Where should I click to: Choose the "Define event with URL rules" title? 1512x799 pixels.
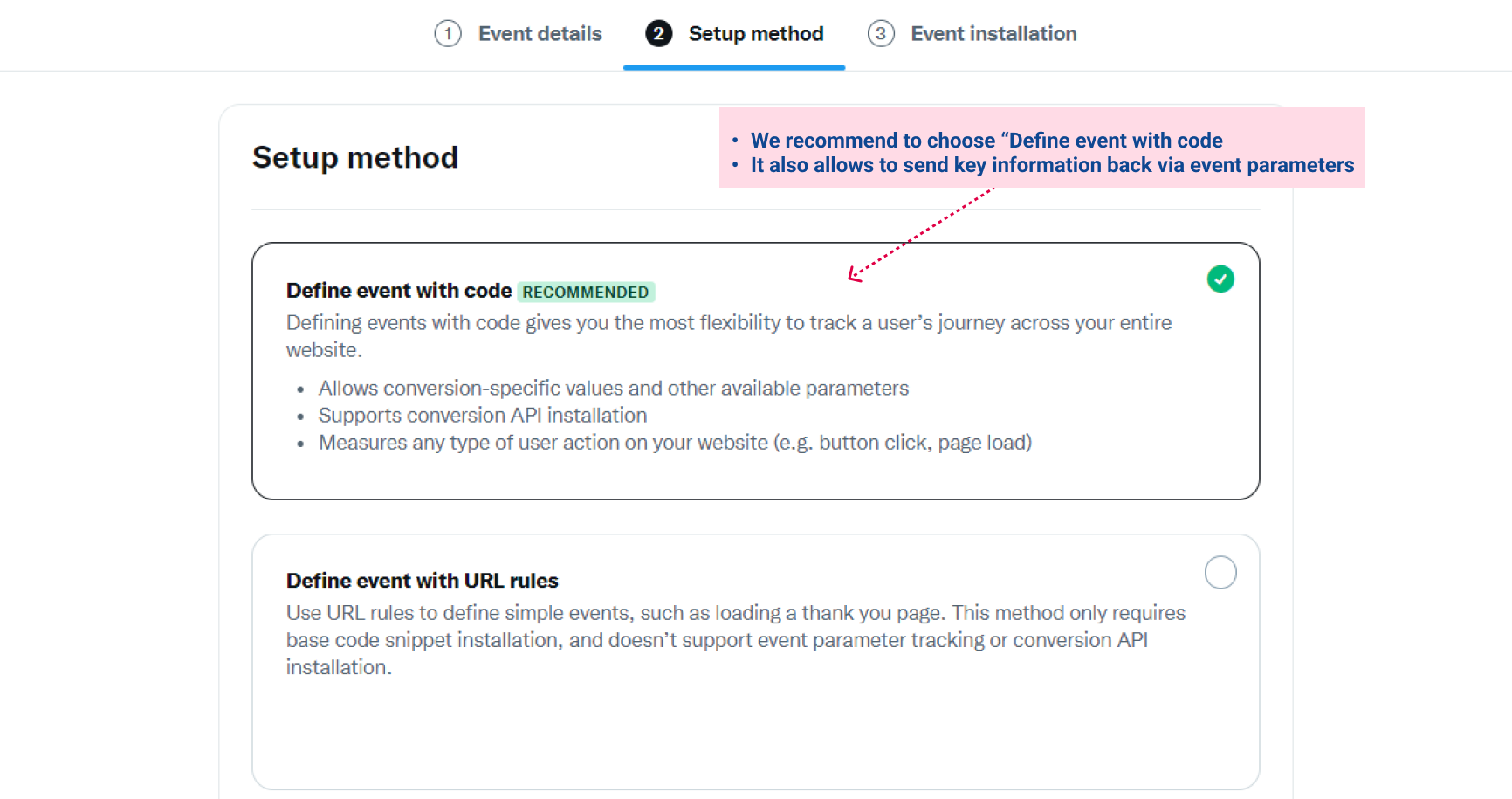tap(422, 581)
